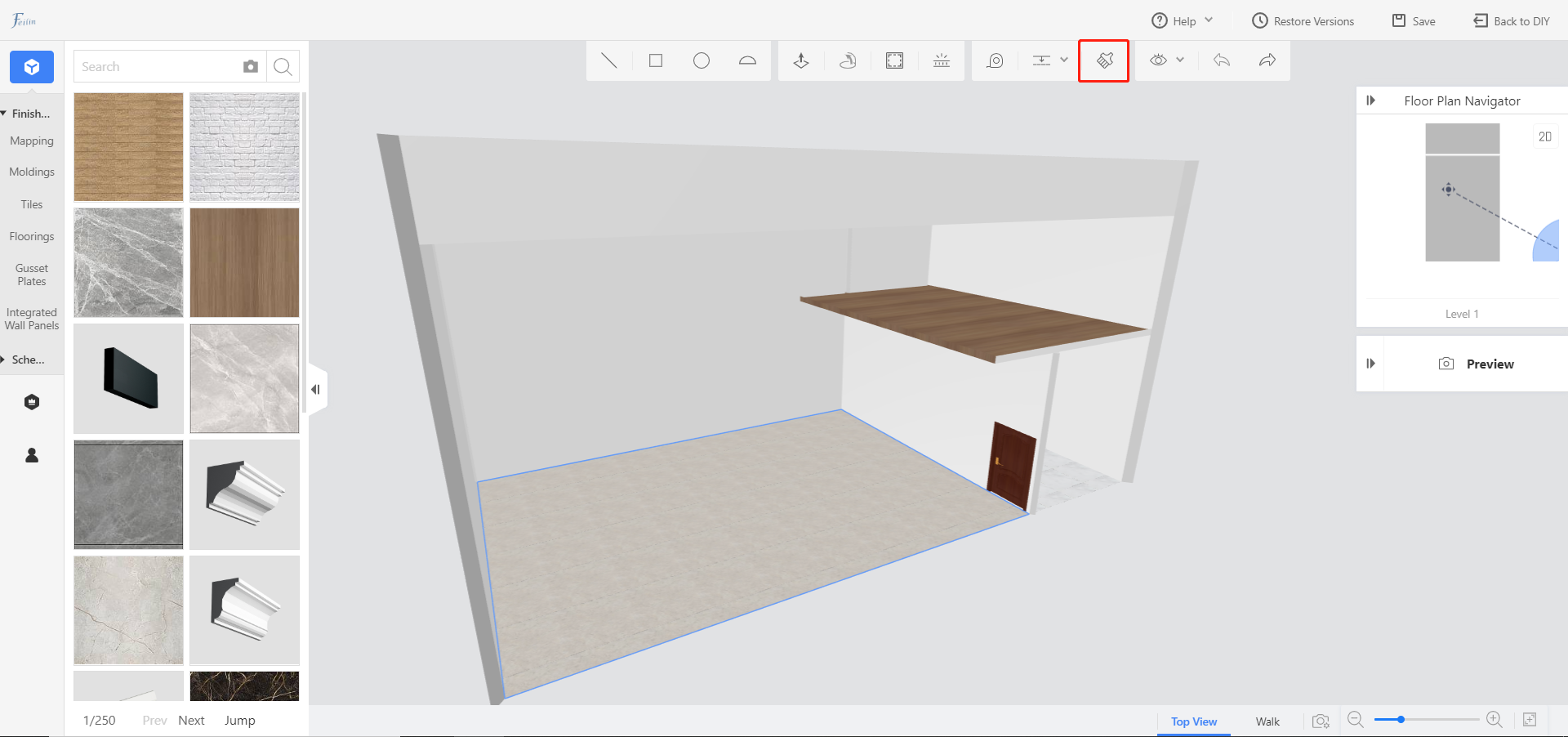Screen dimensions: 1568x737
Task: Expand the visibility options dropdown arrow
Action: click(x=1180, y=60)
